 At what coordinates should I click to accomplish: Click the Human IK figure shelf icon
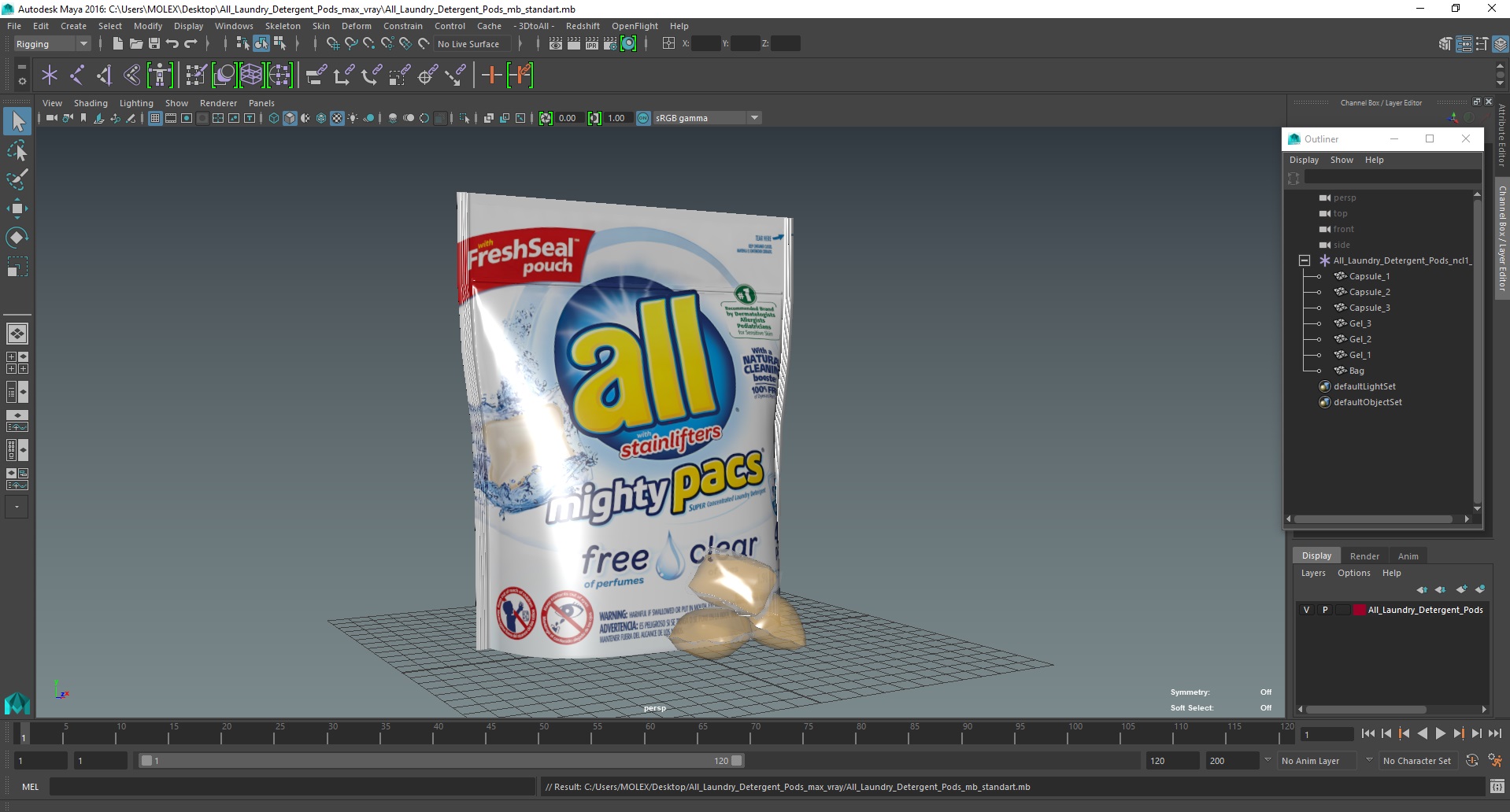(x=160, y=76)
